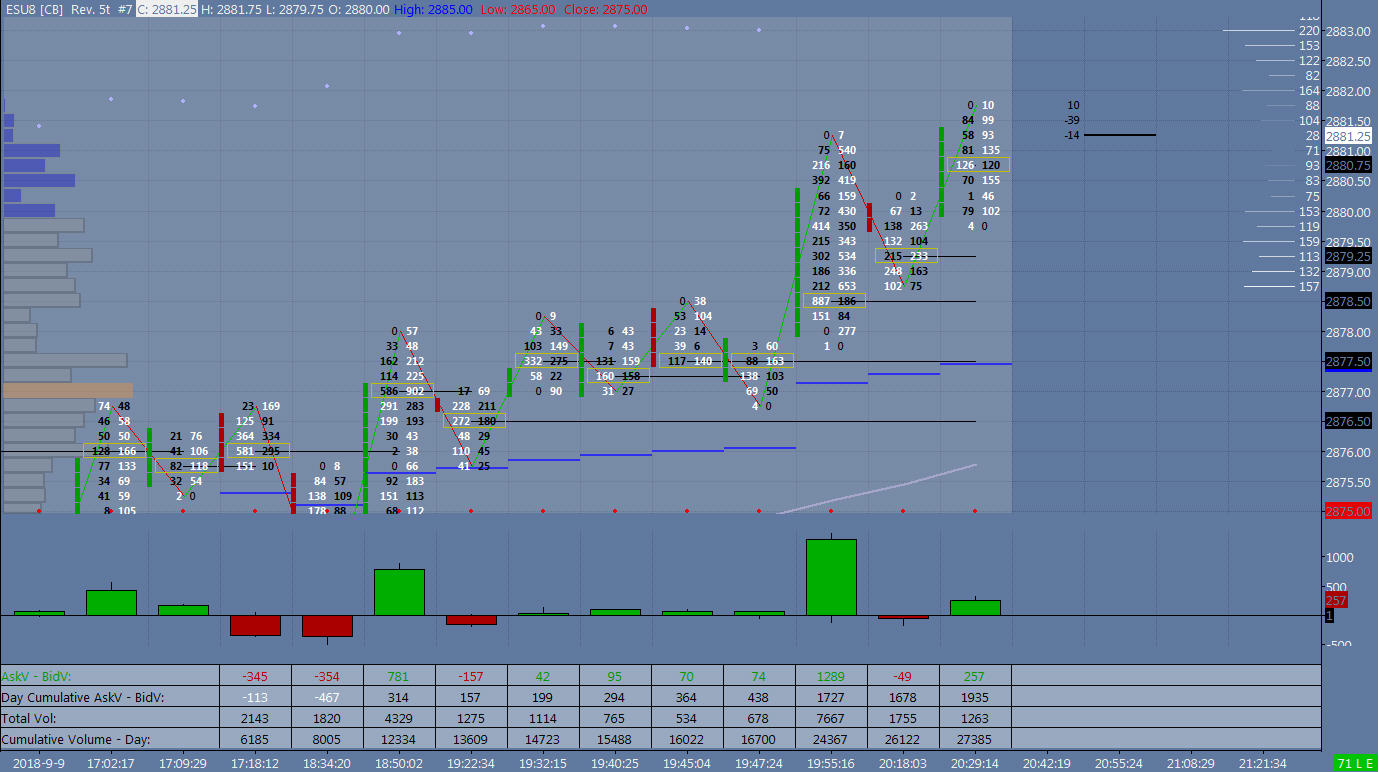Select AskV - BidV value 781
Screen dimensions: 1378x772
coord(399,677)
